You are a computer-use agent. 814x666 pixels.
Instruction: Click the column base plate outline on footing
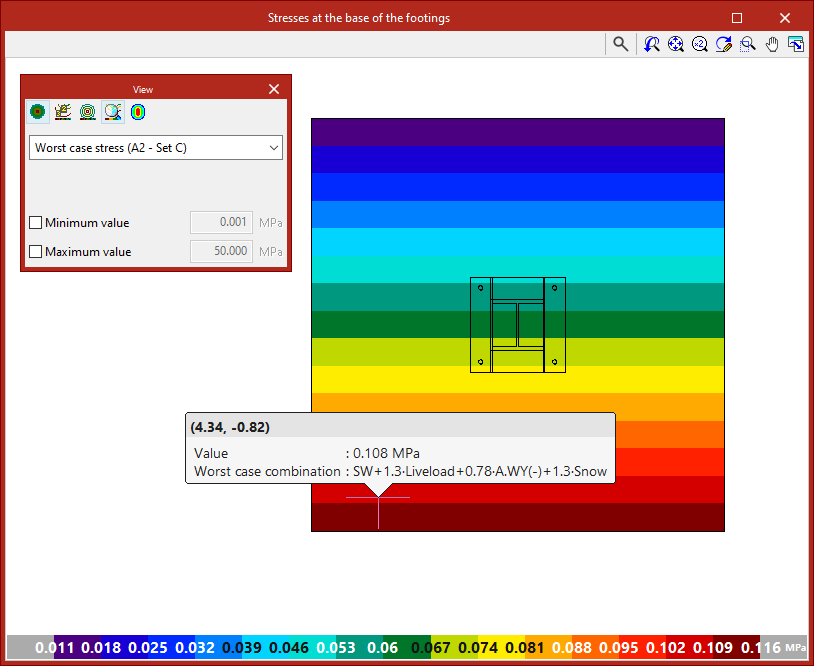coord(518,325)
